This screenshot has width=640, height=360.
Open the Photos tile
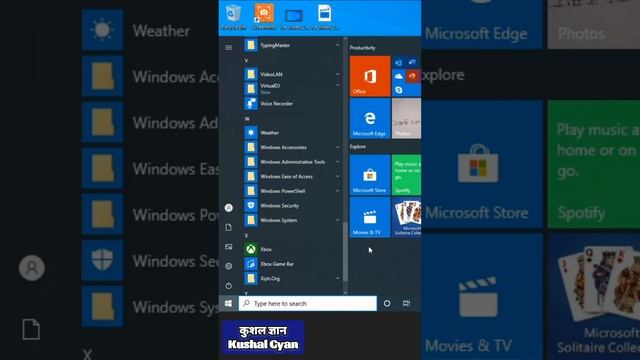tap(406, 118)
